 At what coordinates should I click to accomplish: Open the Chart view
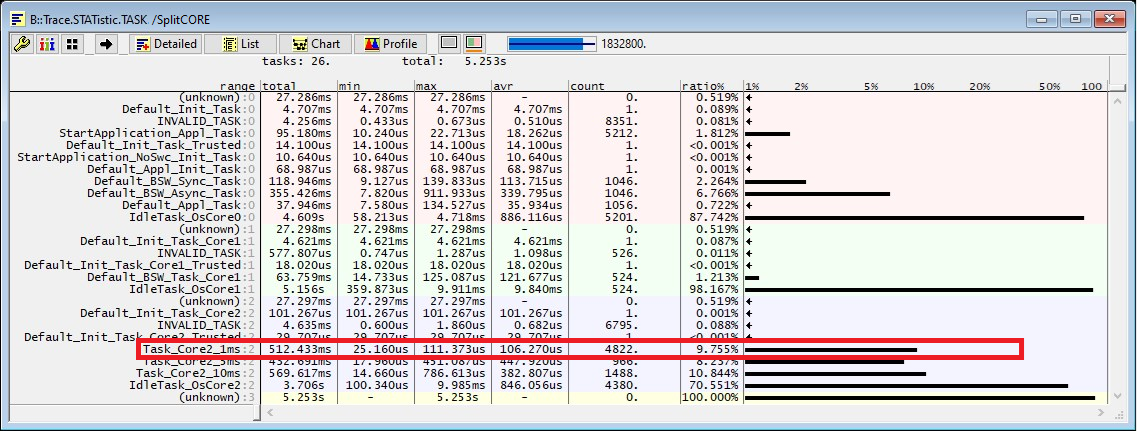(315, 44)
